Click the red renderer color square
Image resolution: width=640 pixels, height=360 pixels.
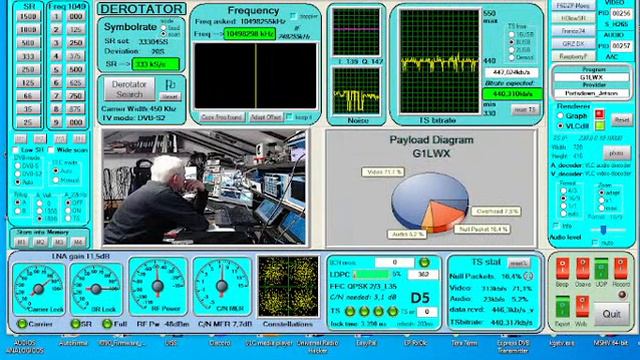tap(600, 114)
